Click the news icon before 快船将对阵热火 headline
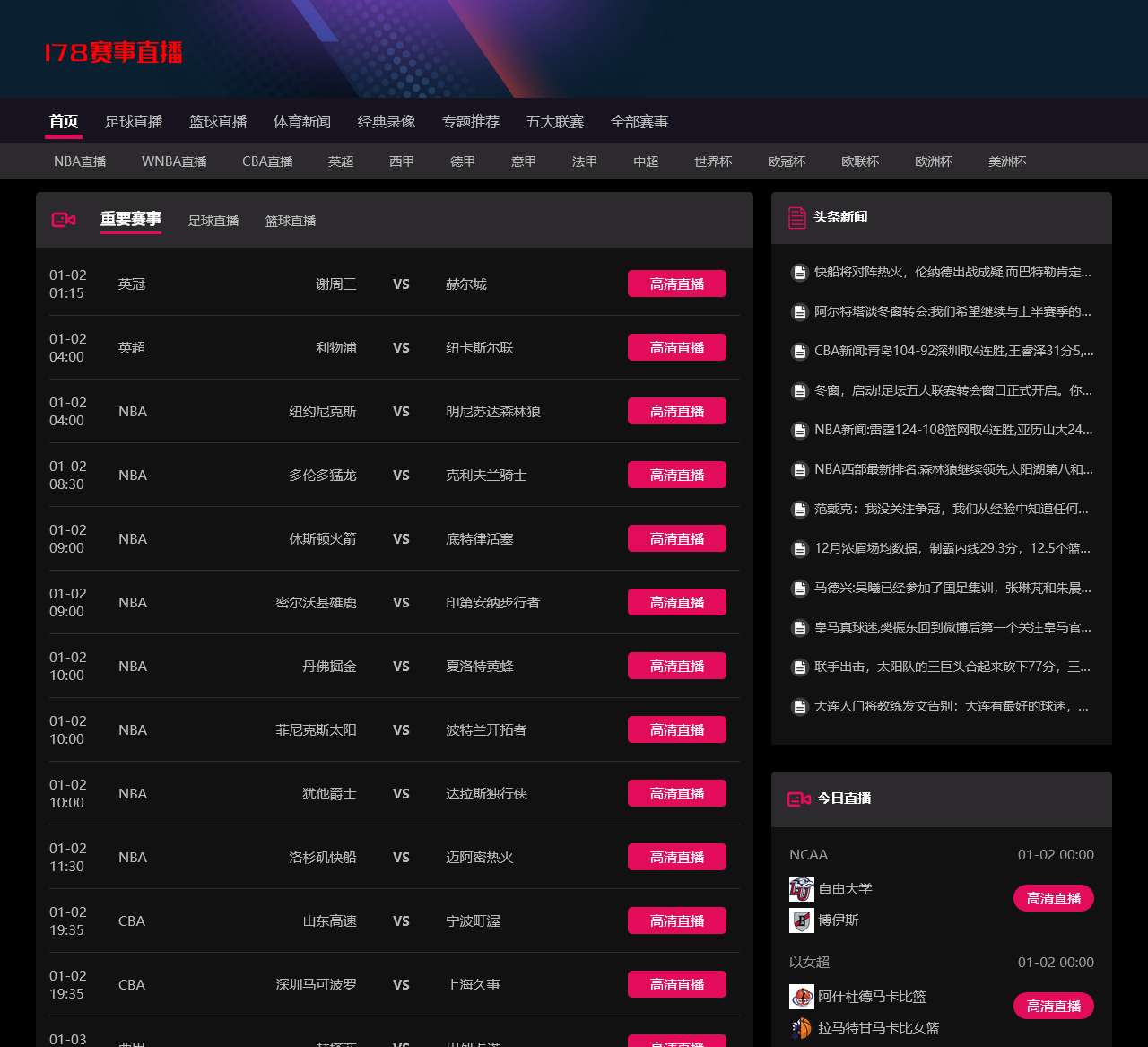 point(799,273)
